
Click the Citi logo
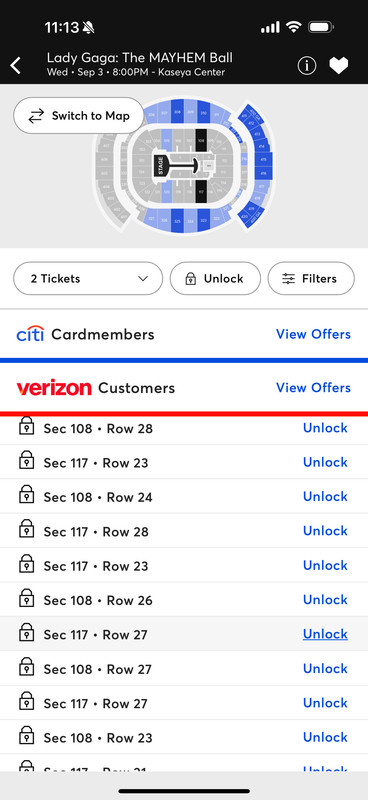coord(30,334)
